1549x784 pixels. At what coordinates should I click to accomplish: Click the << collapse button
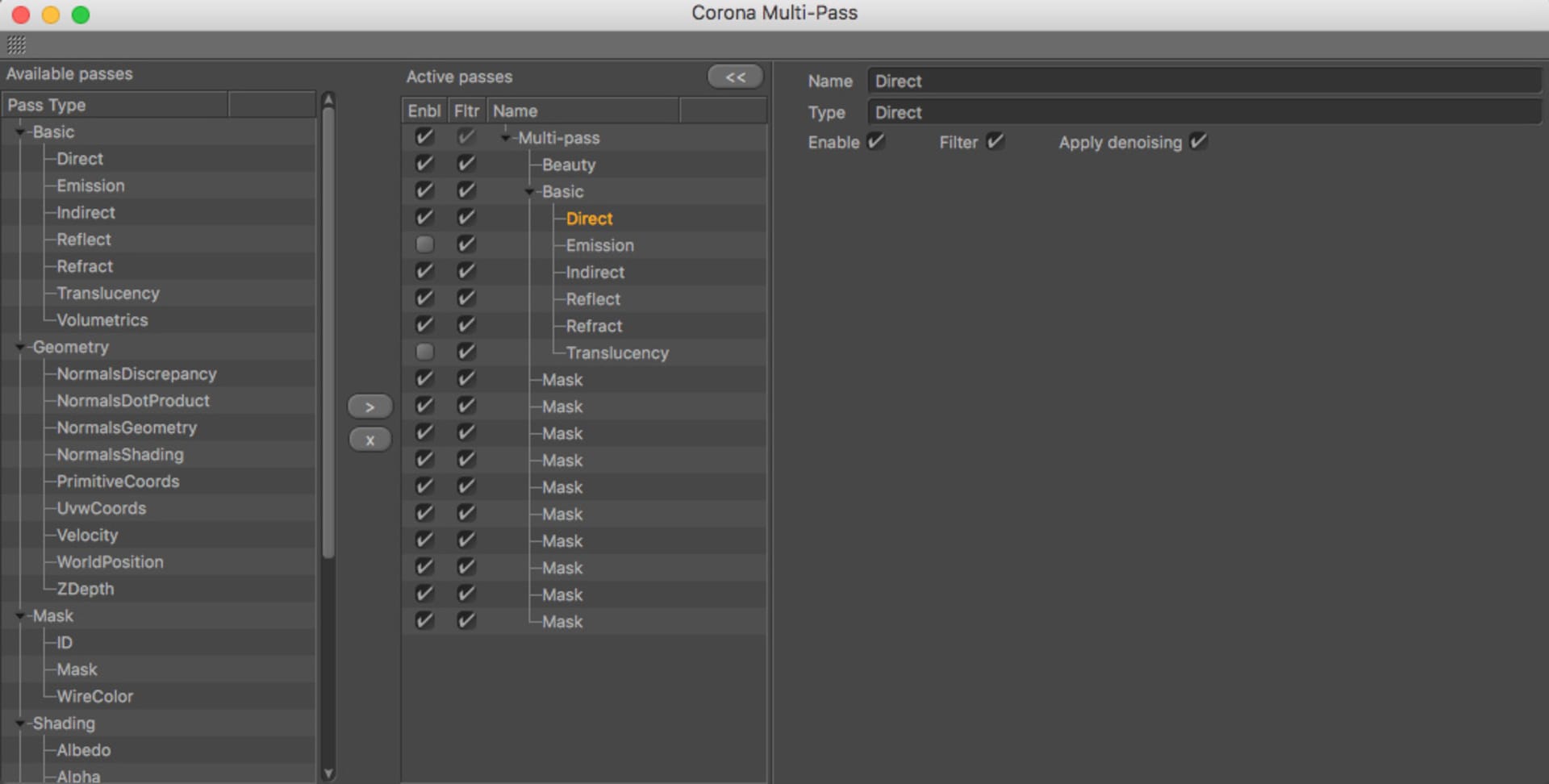[735, 77]
